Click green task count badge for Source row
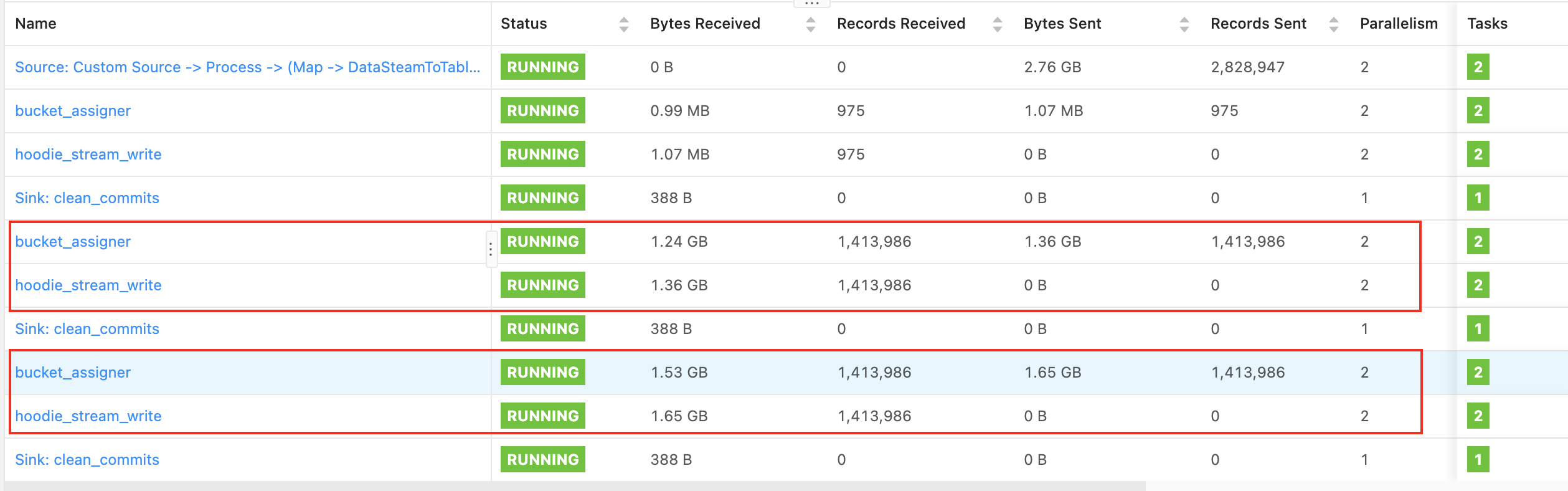 point(1478,67)
